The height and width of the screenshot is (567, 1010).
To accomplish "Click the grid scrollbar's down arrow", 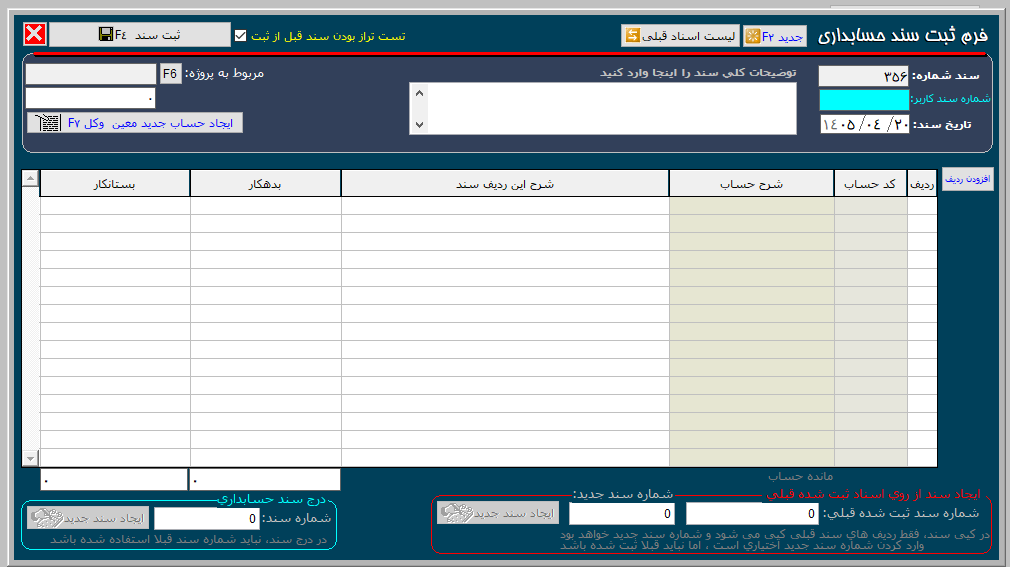I will (30, 458).
